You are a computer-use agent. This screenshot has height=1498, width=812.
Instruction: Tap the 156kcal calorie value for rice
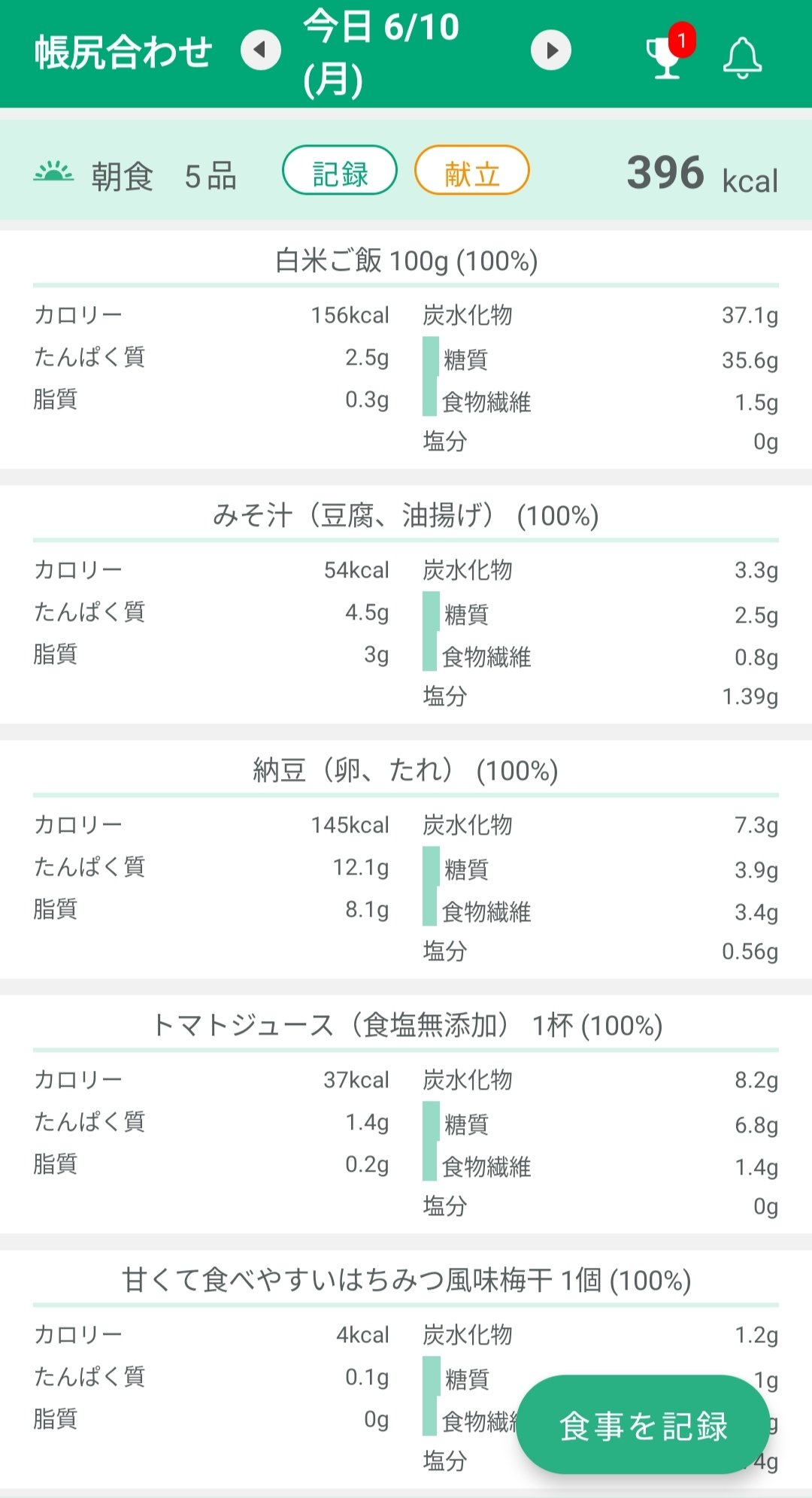click(x=350, y=315)
